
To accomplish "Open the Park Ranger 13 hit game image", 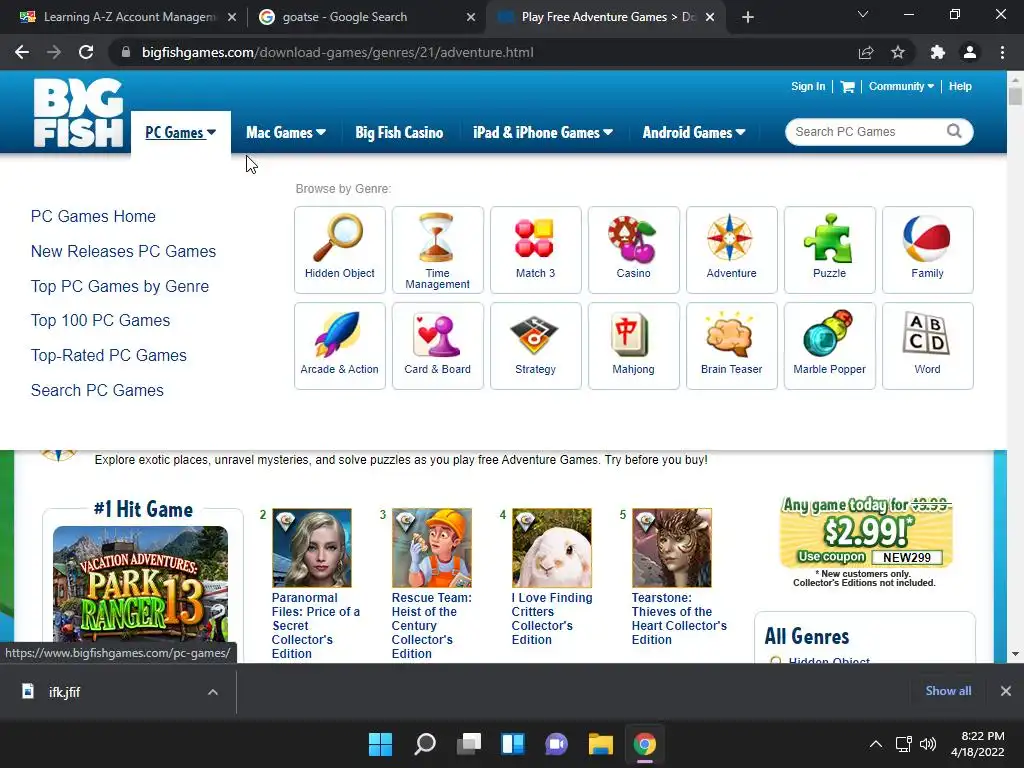I will tap(140, 584).
